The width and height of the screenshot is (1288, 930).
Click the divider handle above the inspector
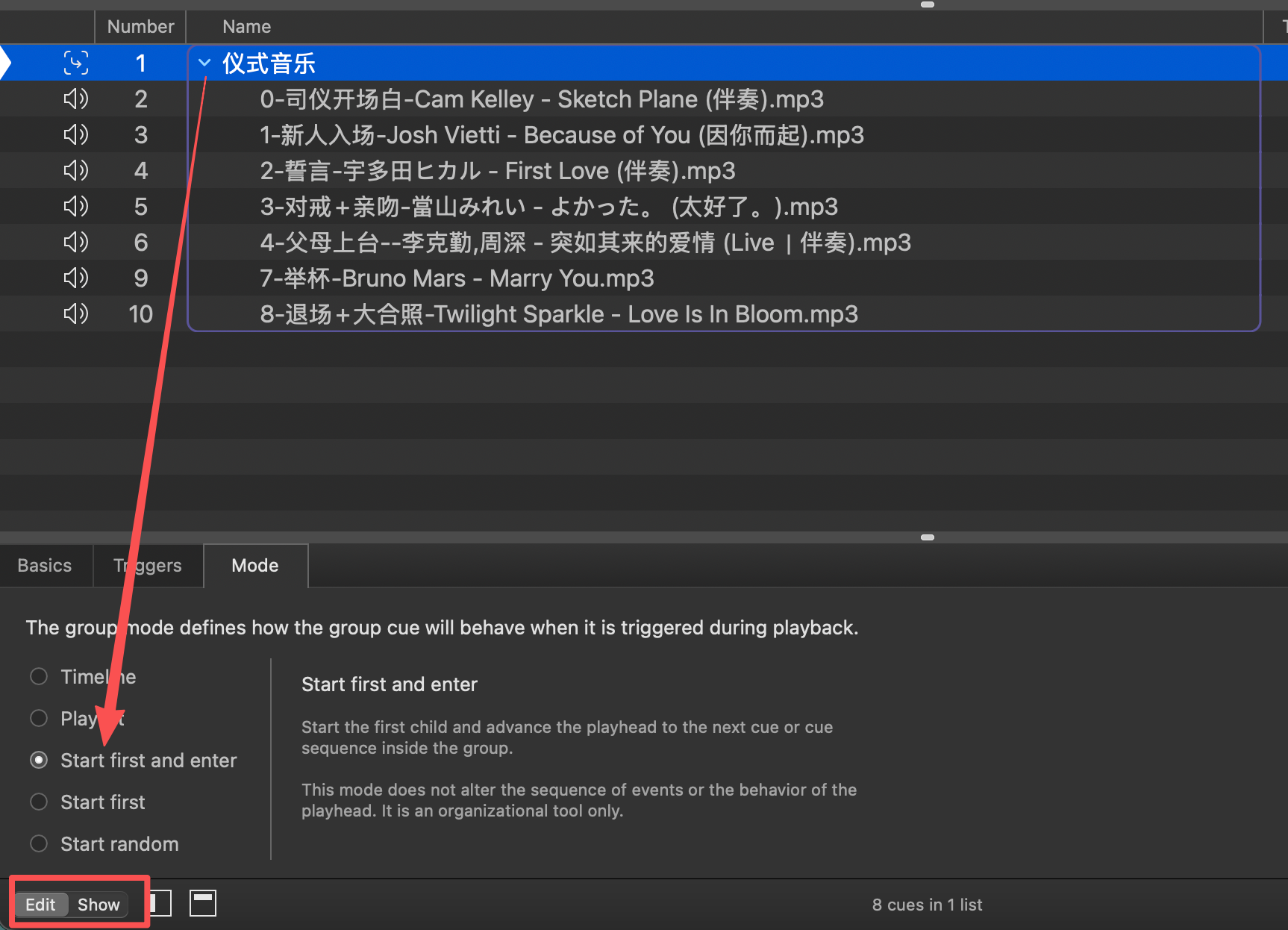tap(928, 537)
